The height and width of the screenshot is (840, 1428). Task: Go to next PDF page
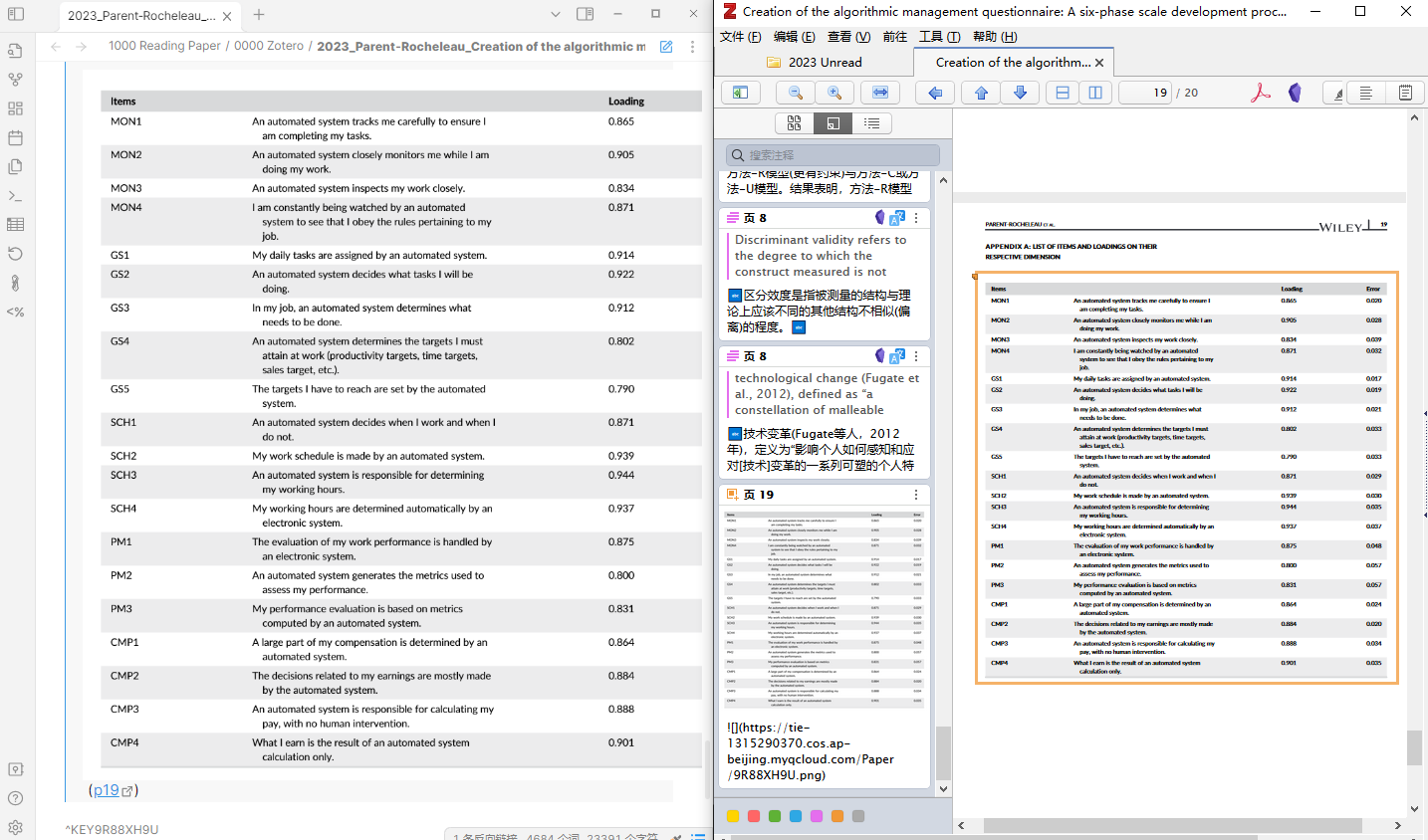click(1020, 93)
